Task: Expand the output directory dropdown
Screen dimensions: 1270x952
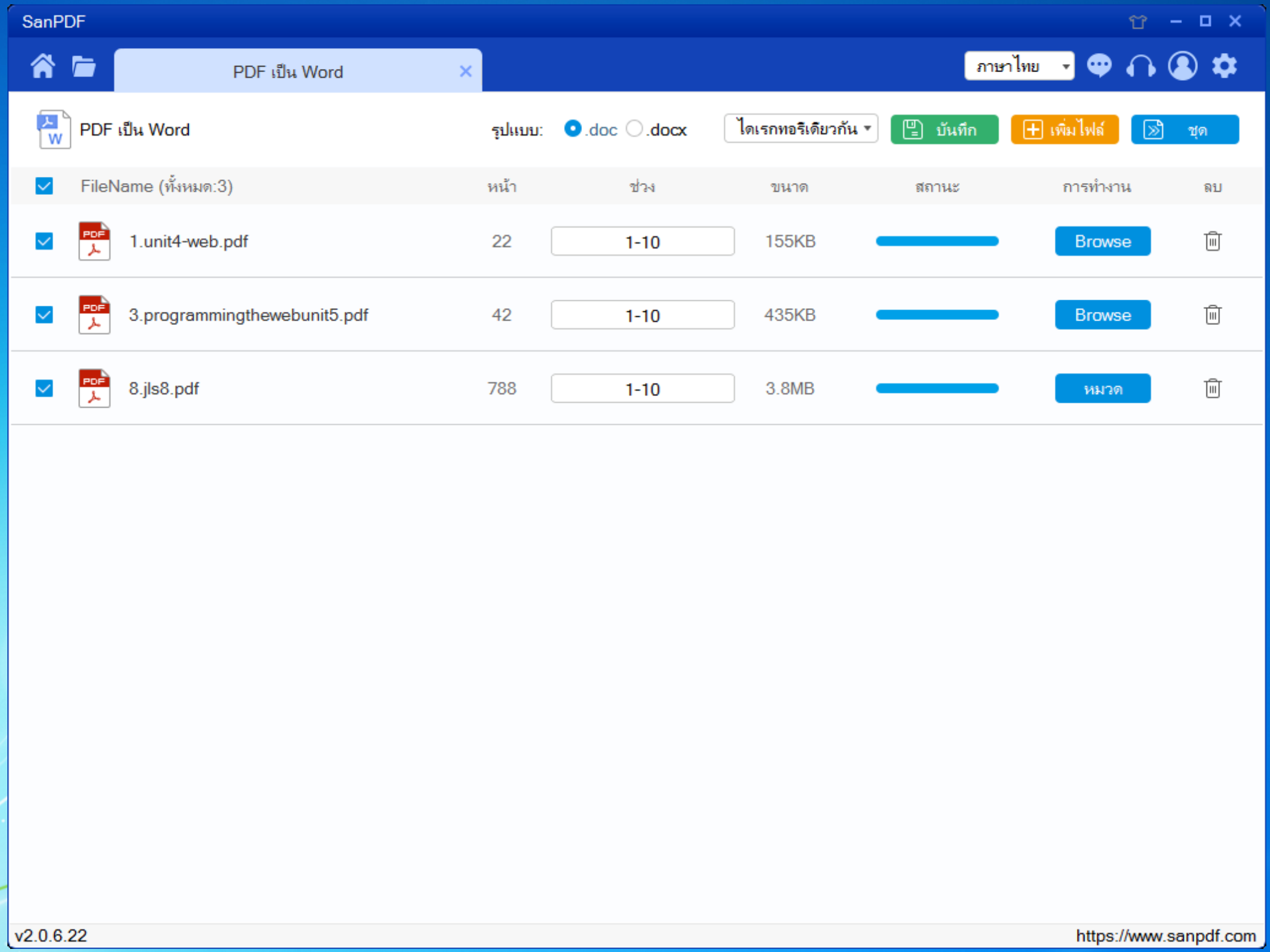Action: click(x=800, y=129)
